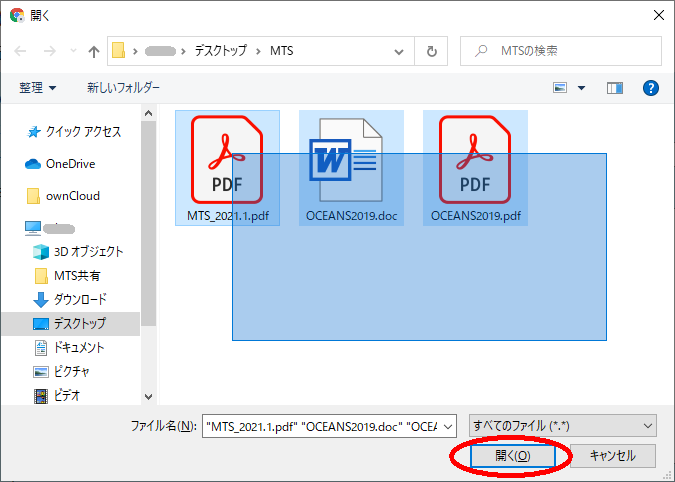675x482 pixels.
Task: Click the MTS_2021.1.pdf file icon
Action: point(227,160)
